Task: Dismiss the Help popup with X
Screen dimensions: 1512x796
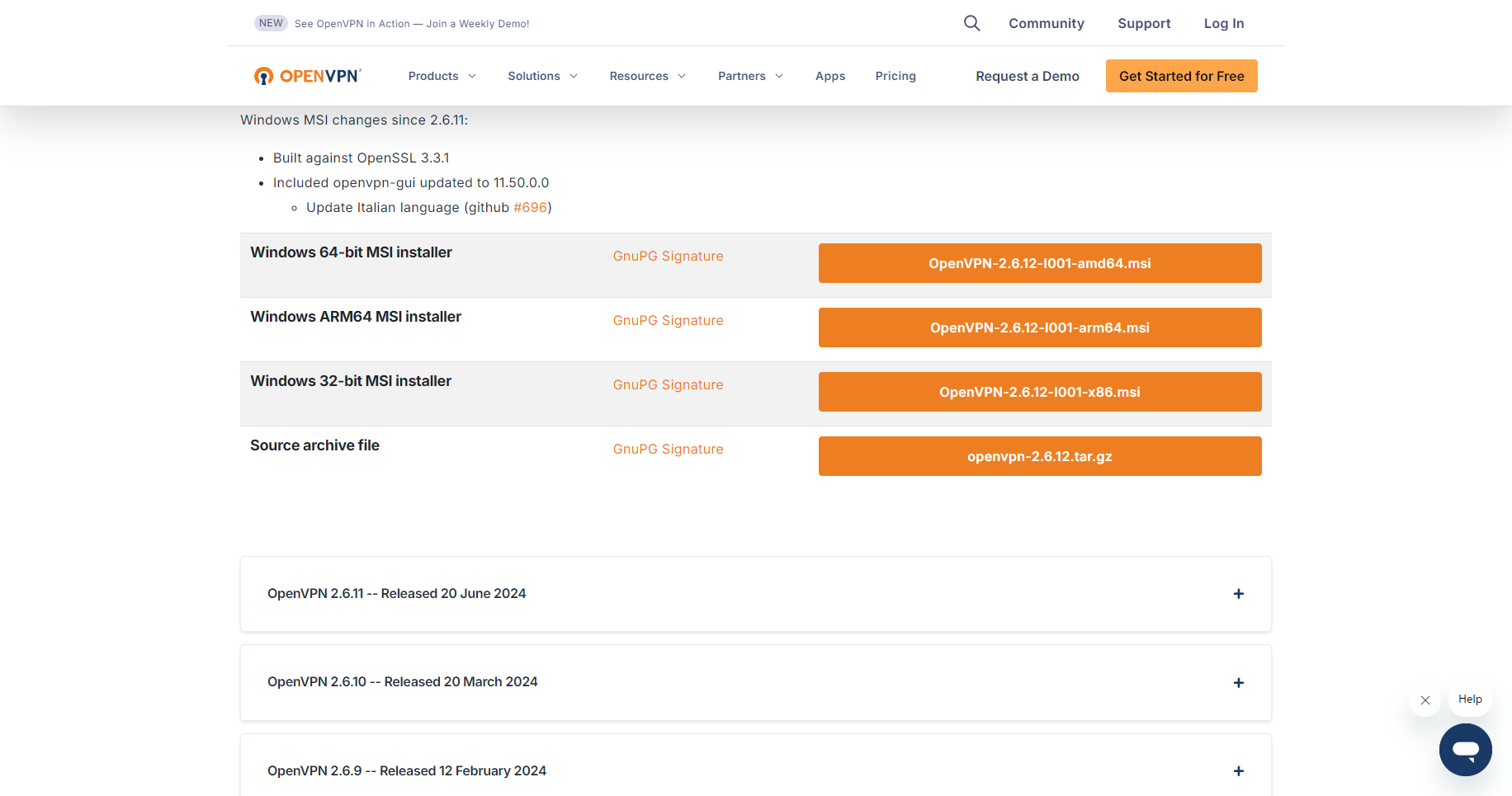Action: tap(1425, 700)
